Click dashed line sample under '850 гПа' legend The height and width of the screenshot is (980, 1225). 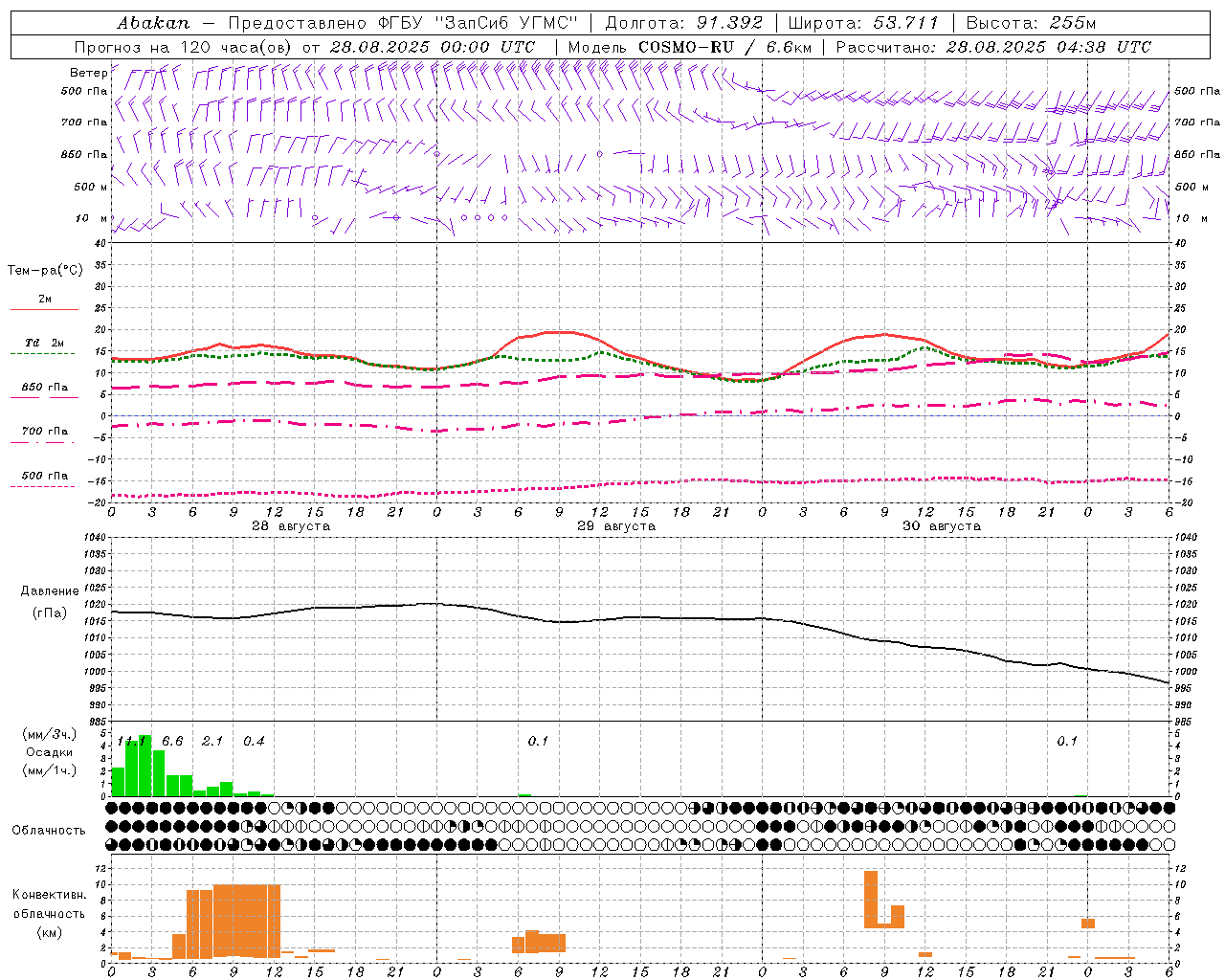coord(44,397)
